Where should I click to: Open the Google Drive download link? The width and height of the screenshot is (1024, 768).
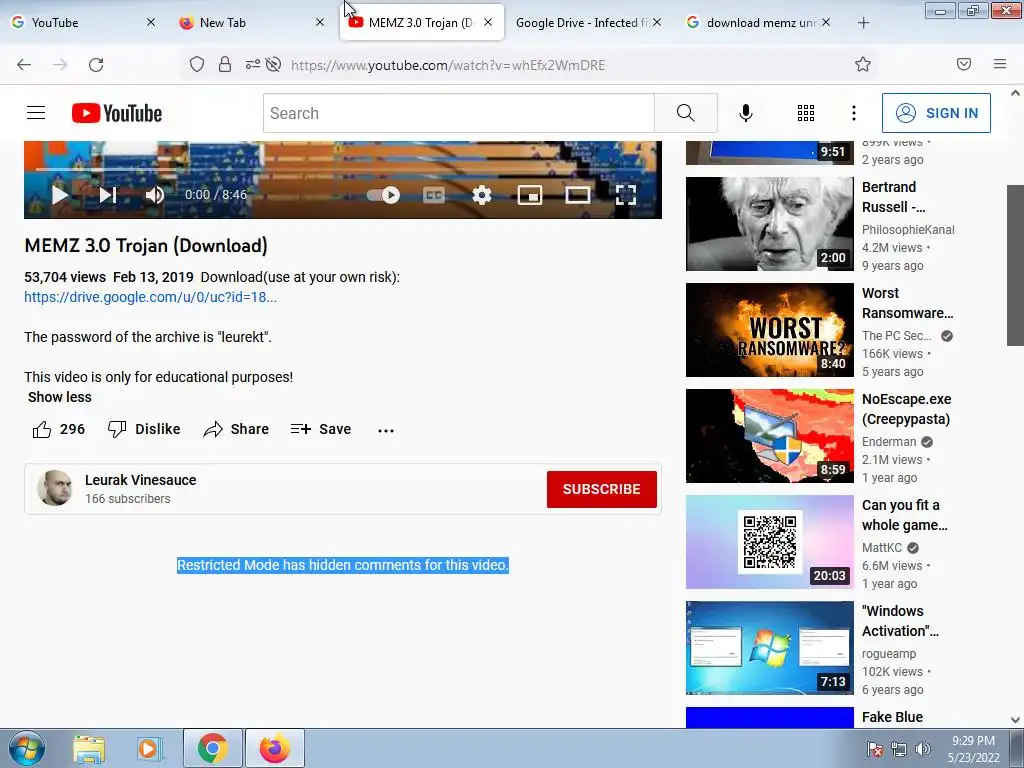point(150,297)
